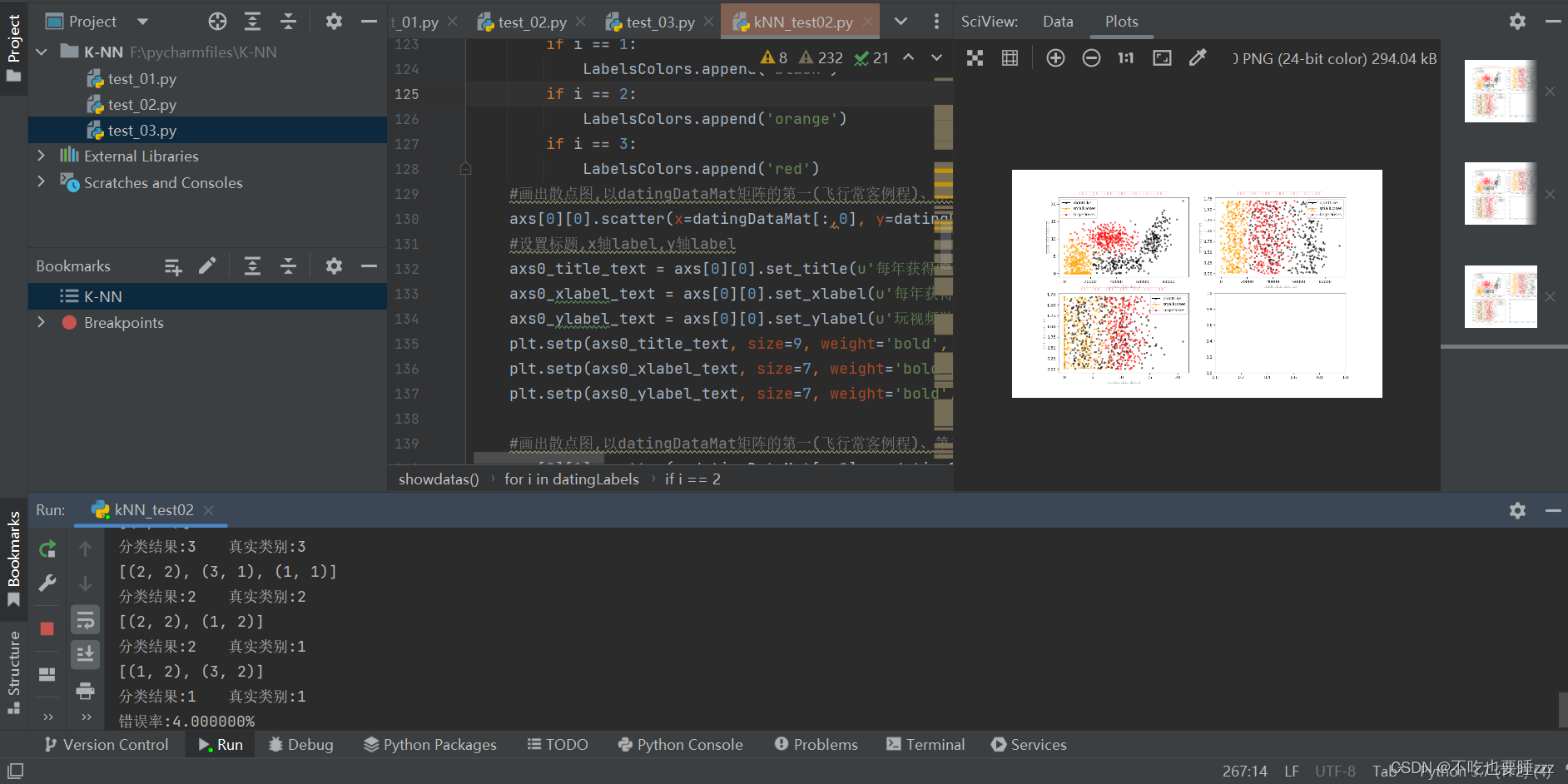Collapse the K-NN project folder
This screenshot has width=1568, height=784.
(41, 52)
